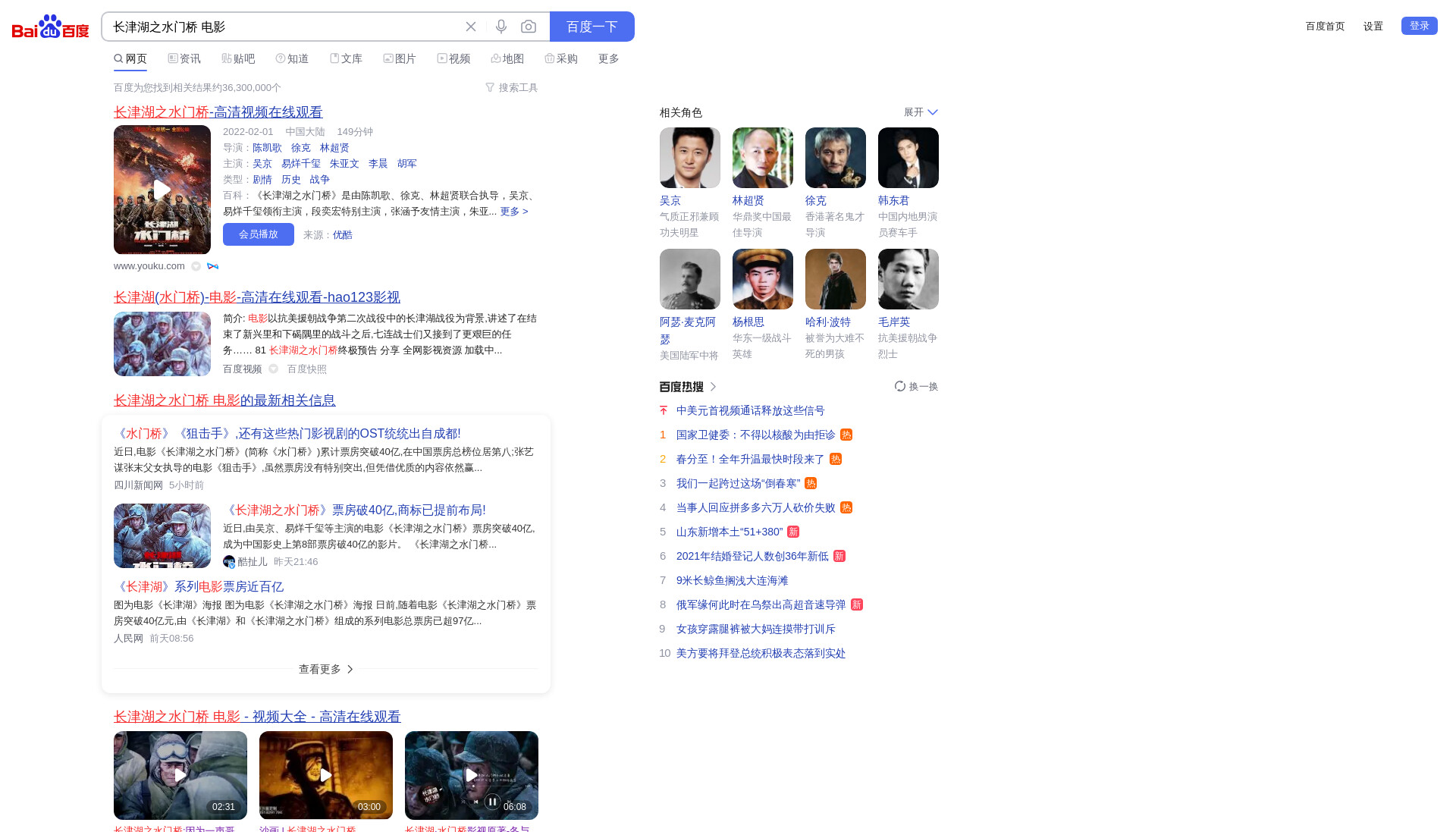This screenshot has width=1456, height=832.
Task: Play the 02:31 video thumbnail
Action: [180, 775]
